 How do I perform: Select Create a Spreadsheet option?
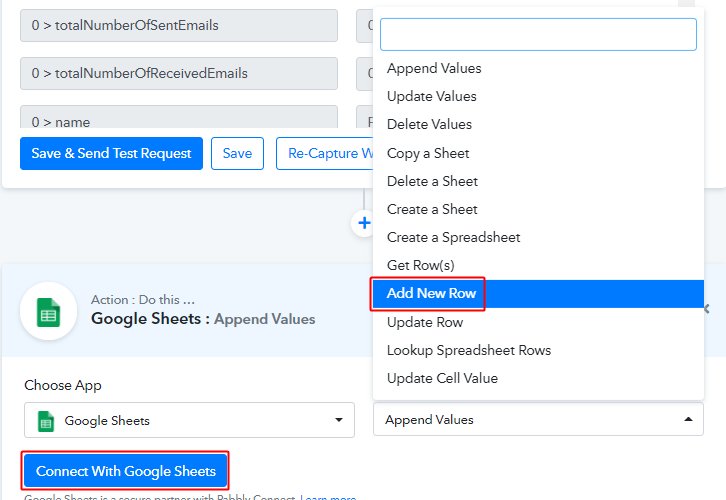tap(538, 238)
